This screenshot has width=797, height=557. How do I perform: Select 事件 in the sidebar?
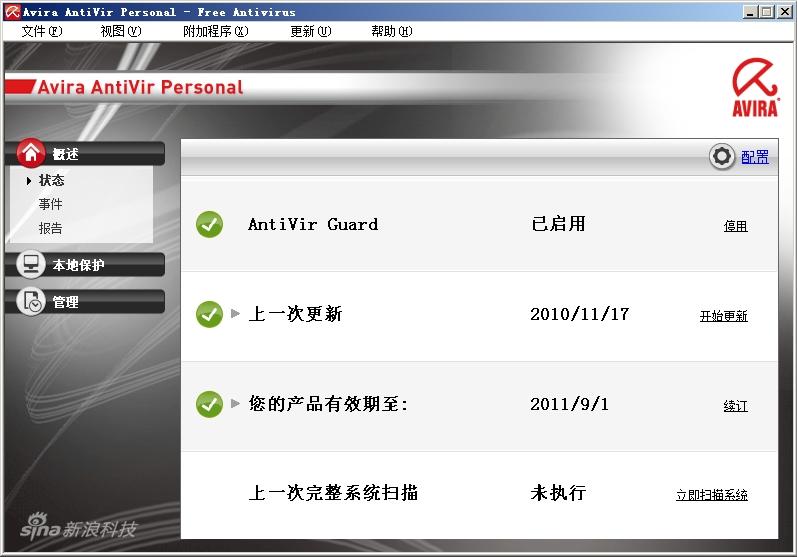50,204
